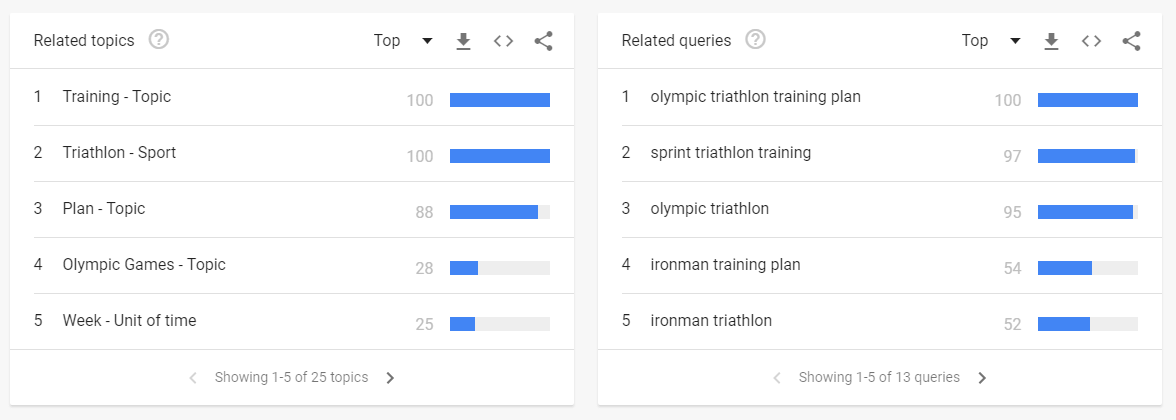Go to next page of related queries
The height and width of the screenshot is (420, 1176).
(x=982, y=378)
